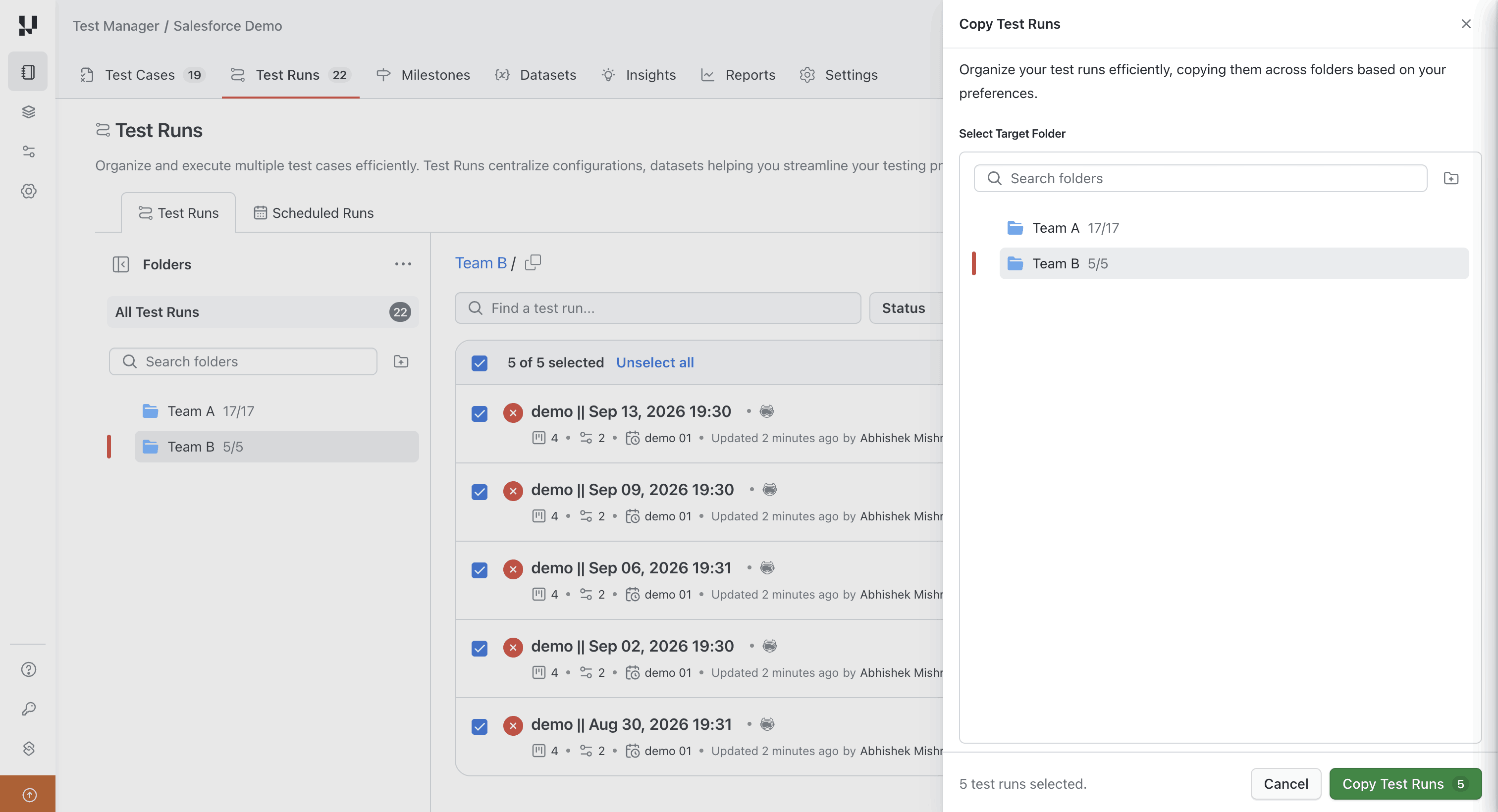Click Salesforce Demo breadcrumb text
Image resolution: width=1498 pixels, height=812 pixels.
(x=227, y=26)
